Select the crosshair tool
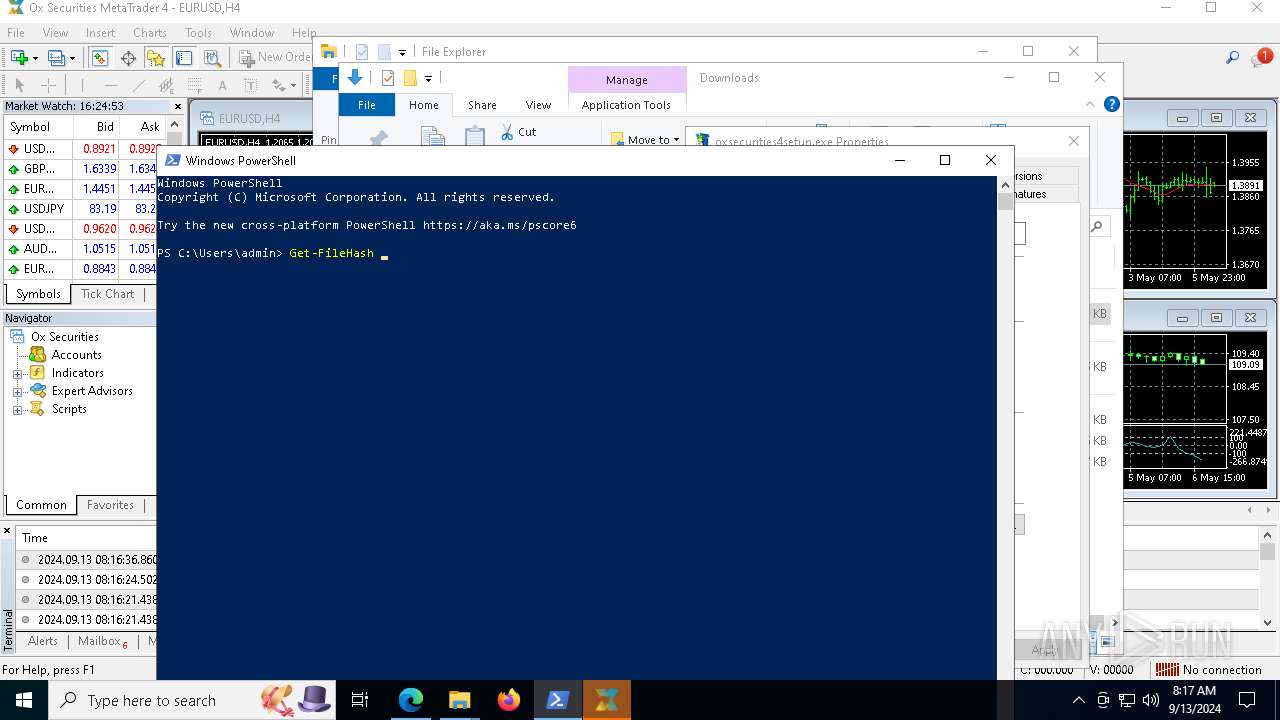Image resolution: width=1280 pixels, height=720 pixels. click(48, 85)
